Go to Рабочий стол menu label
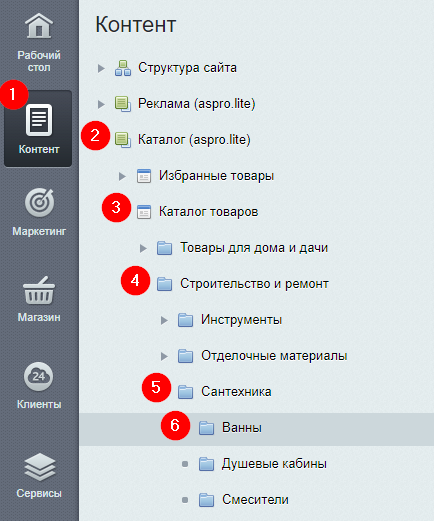Screen dimensions: 434x521 point(39,61)
